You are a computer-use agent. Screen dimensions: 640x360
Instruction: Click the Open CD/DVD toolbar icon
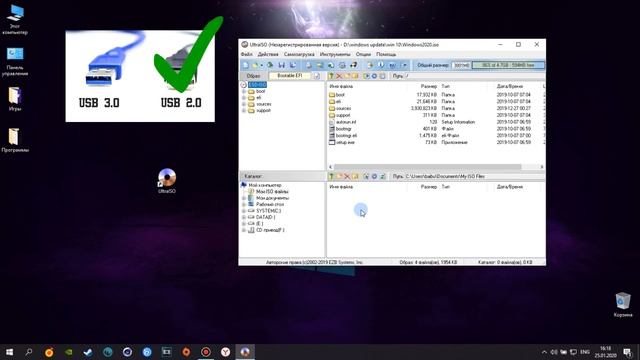pyautogui.click(x=270, y=65)
